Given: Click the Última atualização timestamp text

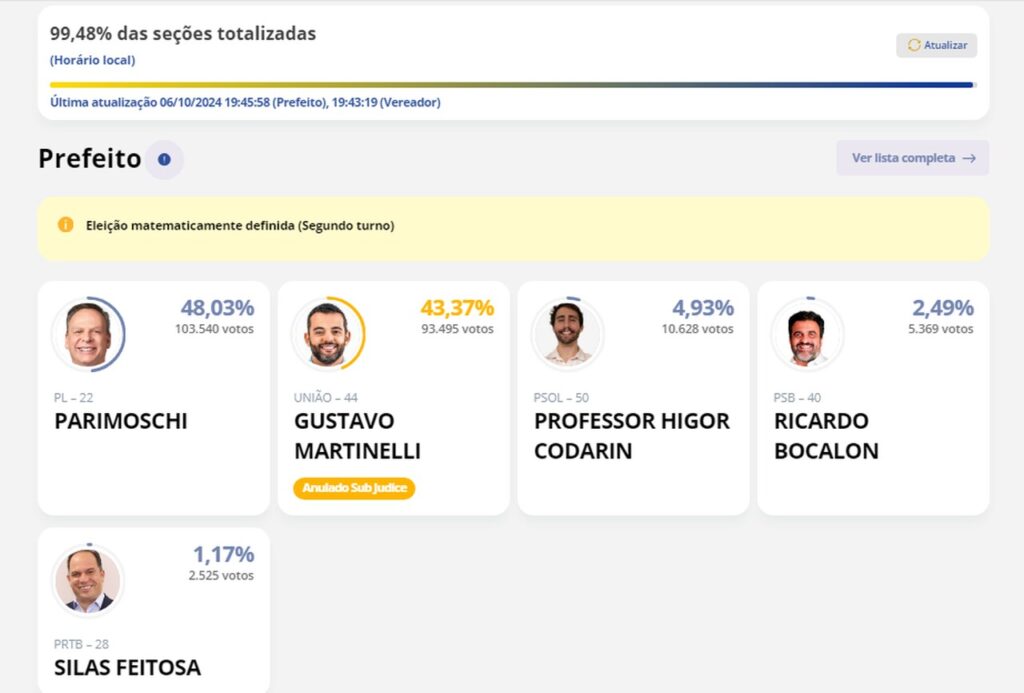Looking at the screenshot, I should 246,103.
